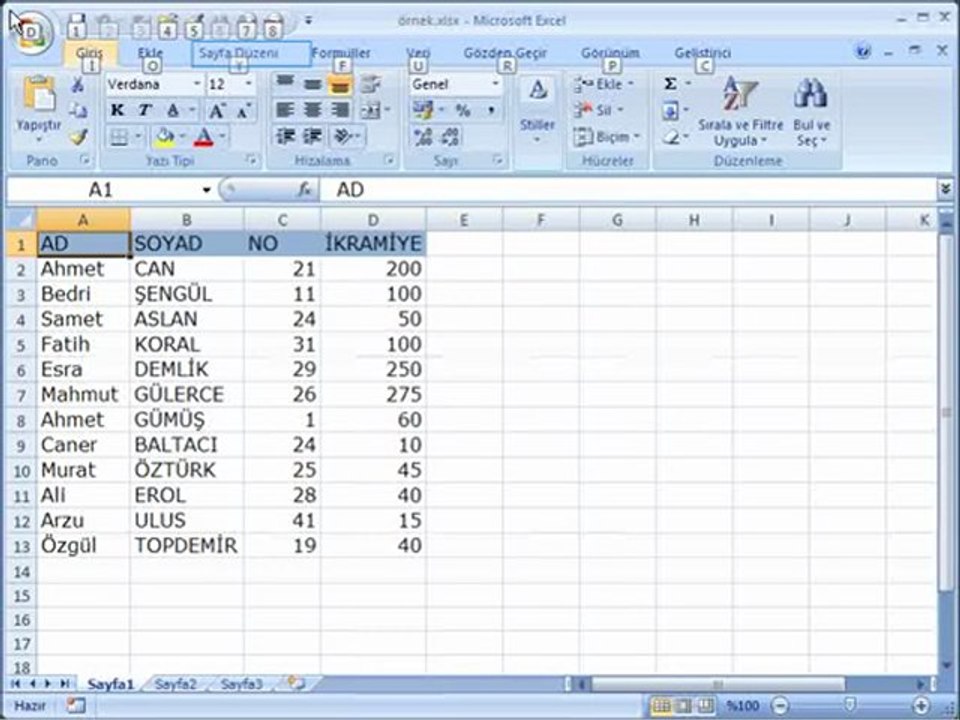Toggle bold K formatting
Viewport: 960px width, 720px height.
tap(117, 110)
